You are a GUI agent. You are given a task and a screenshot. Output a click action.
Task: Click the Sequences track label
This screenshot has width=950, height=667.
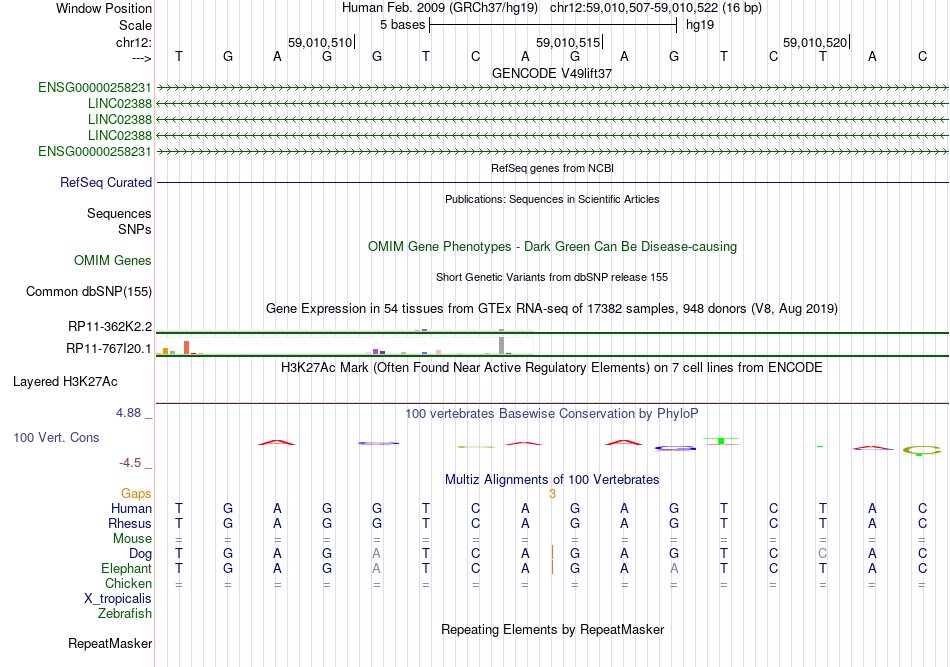(119, 213)
